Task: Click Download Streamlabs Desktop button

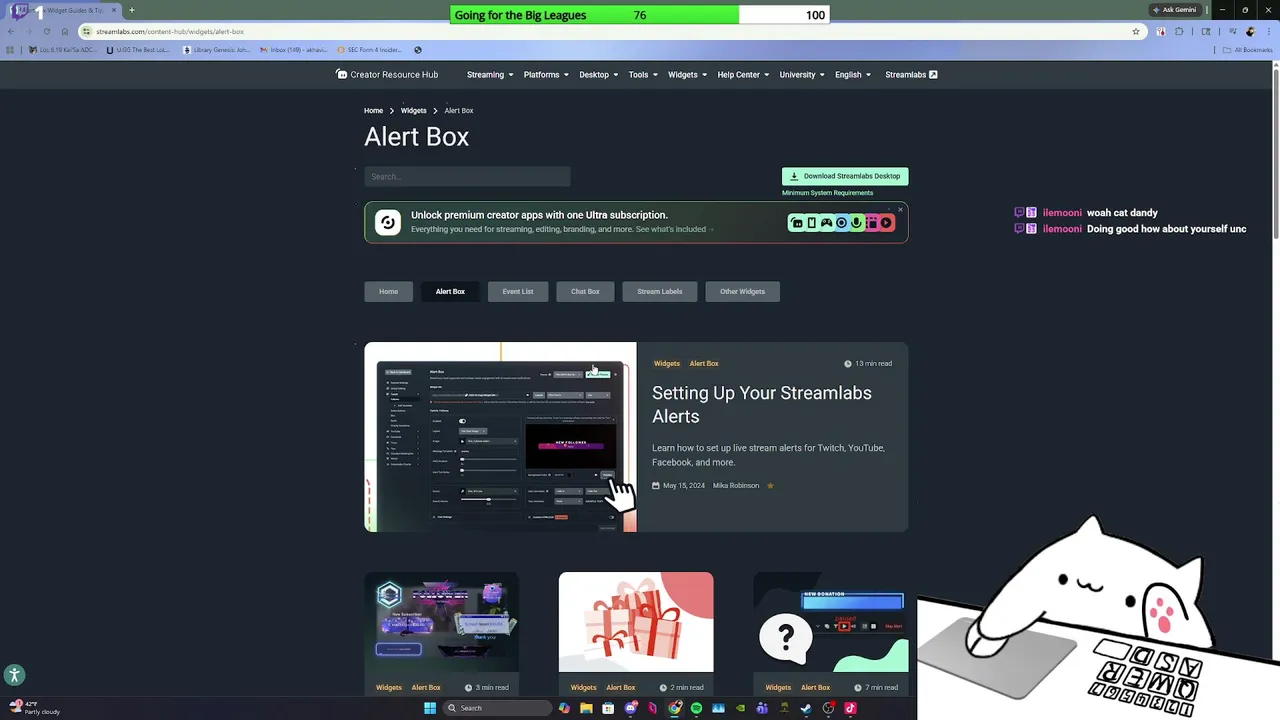Action: pos(845,176)
